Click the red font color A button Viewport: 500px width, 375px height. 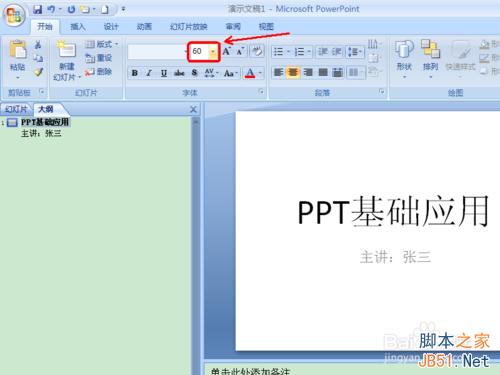[x=250, y=73]
